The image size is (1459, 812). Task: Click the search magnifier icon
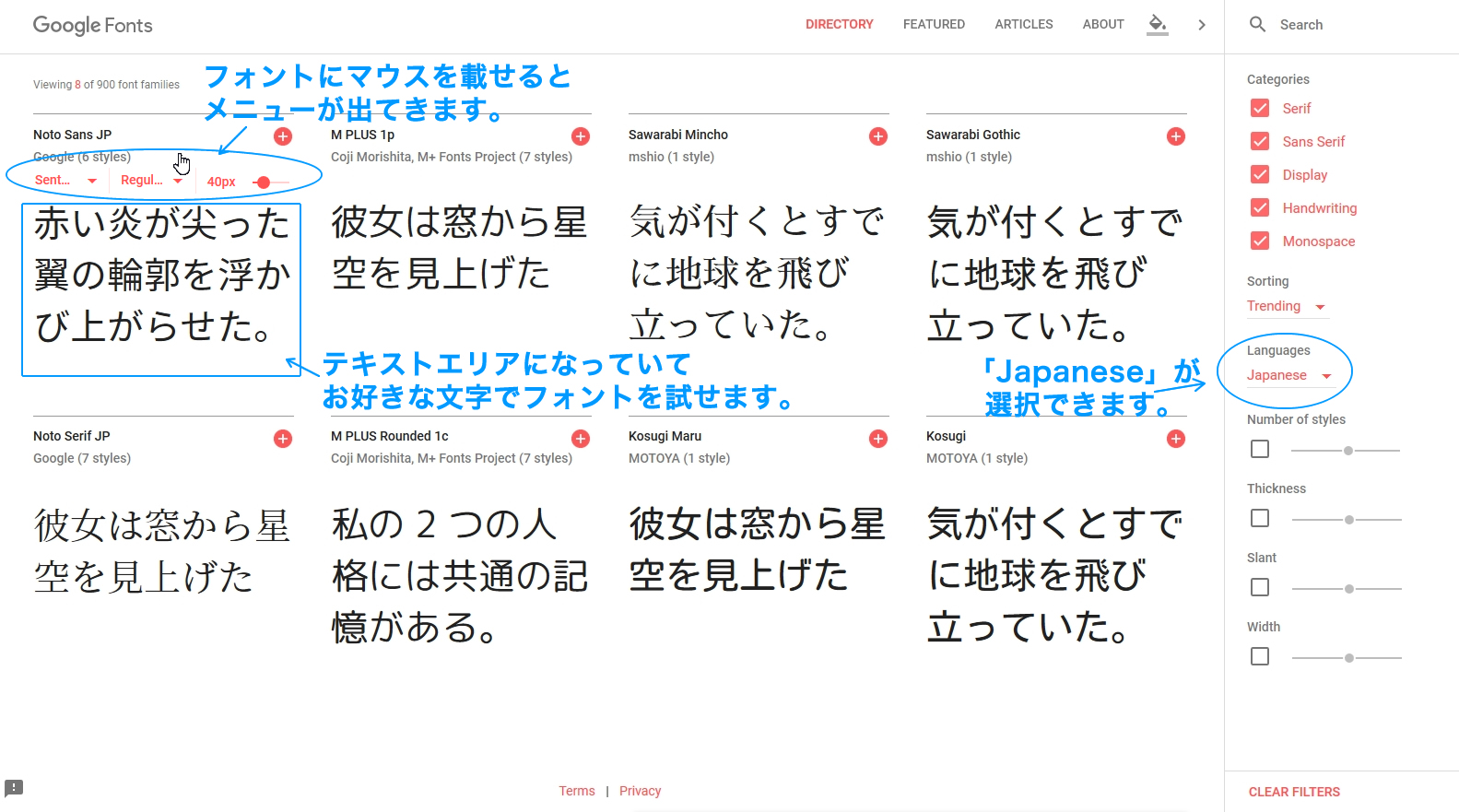[1257, 24]
